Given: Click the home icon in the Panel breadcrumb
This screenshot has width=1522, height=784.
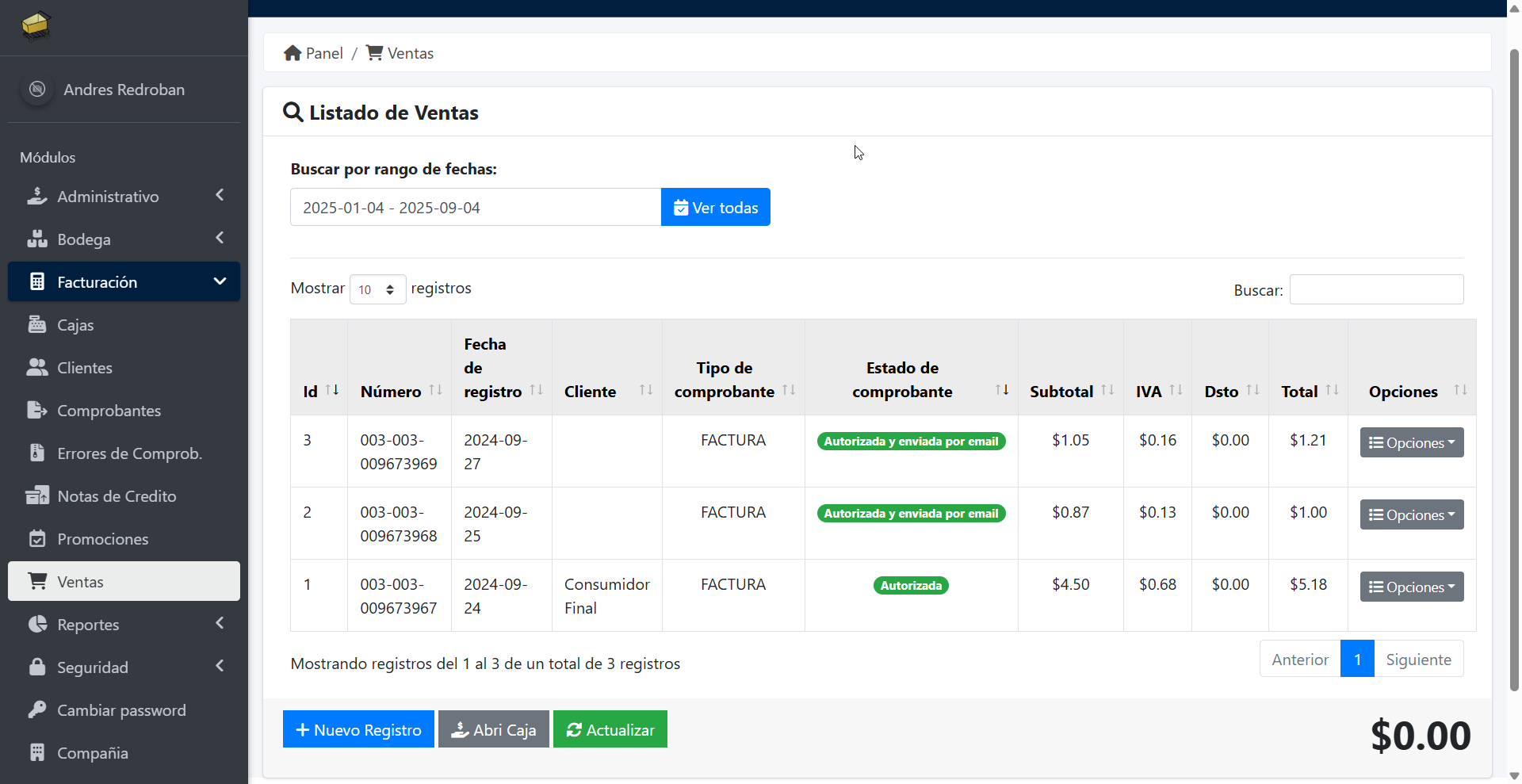Looking at the screenshot, I should point(293,53).
